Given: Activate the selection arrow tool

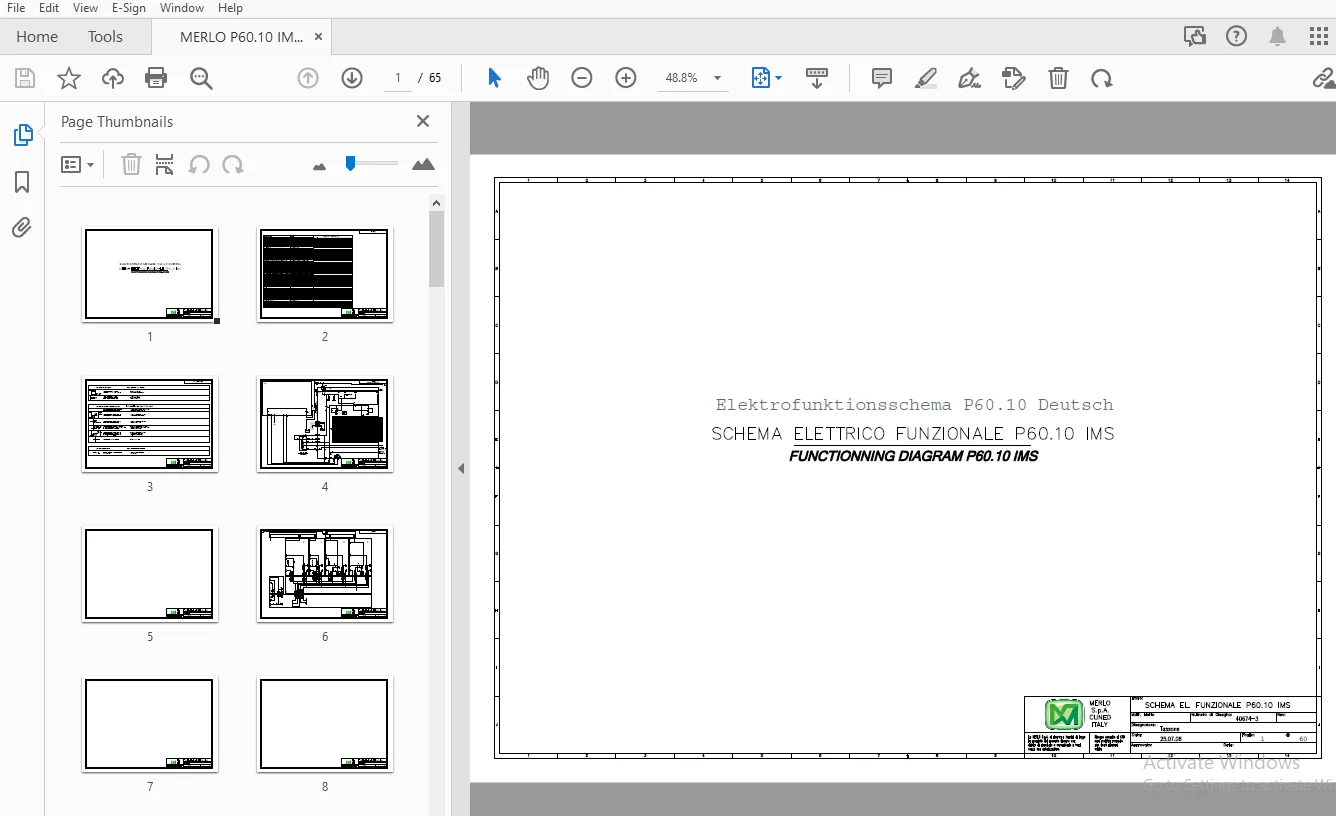Looking at the screenshot, I should click(494, 78).
